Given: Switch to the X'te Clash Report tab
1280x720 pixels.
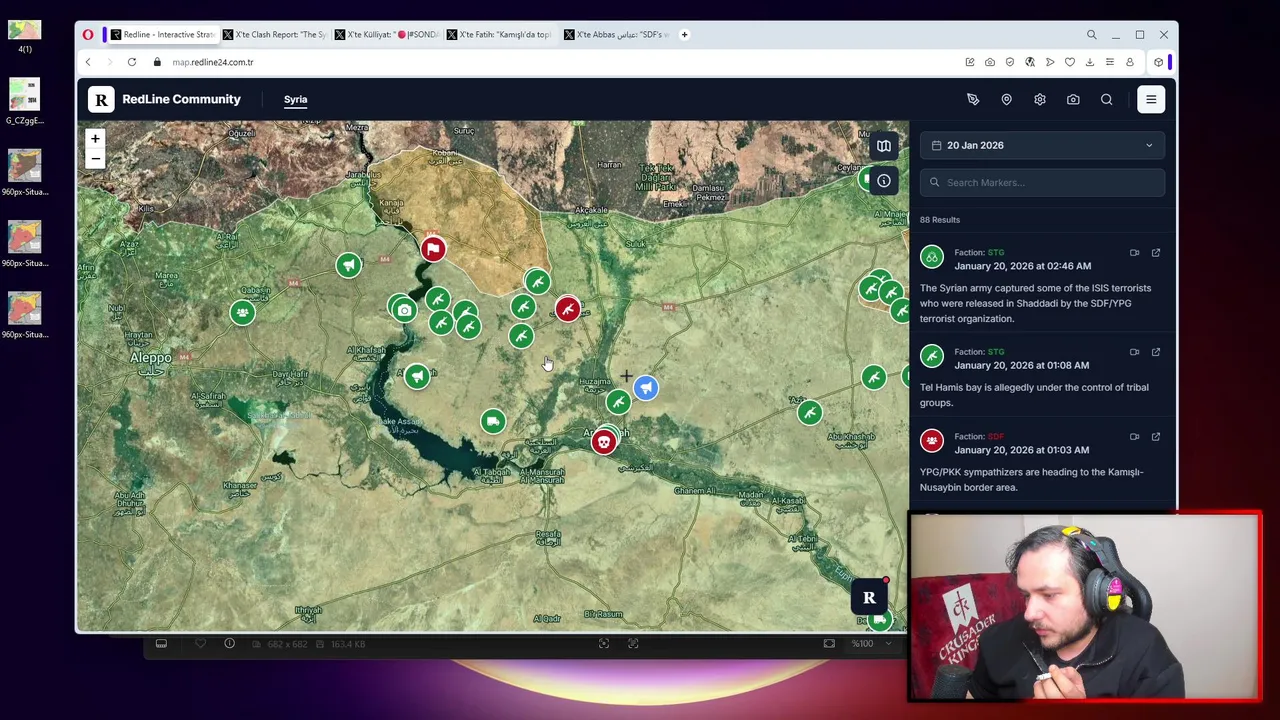Looking at the screenshot, I should [275, 34].
